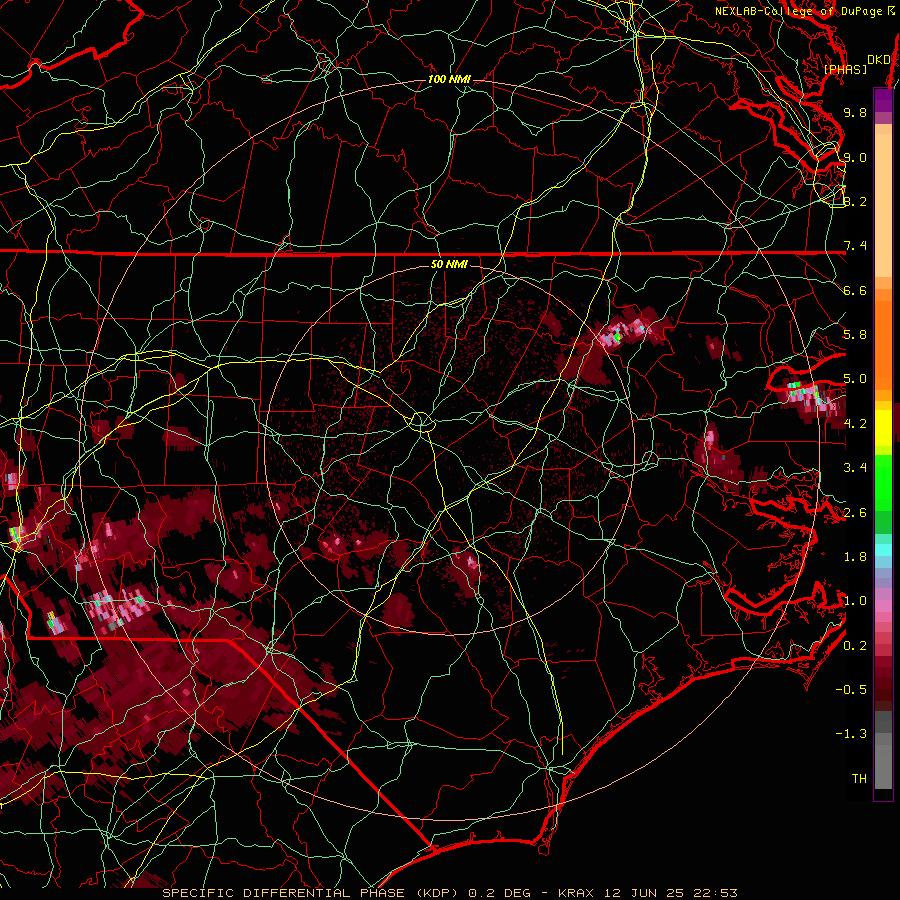Click the 5.0 scale value

[x=855, y=379]
